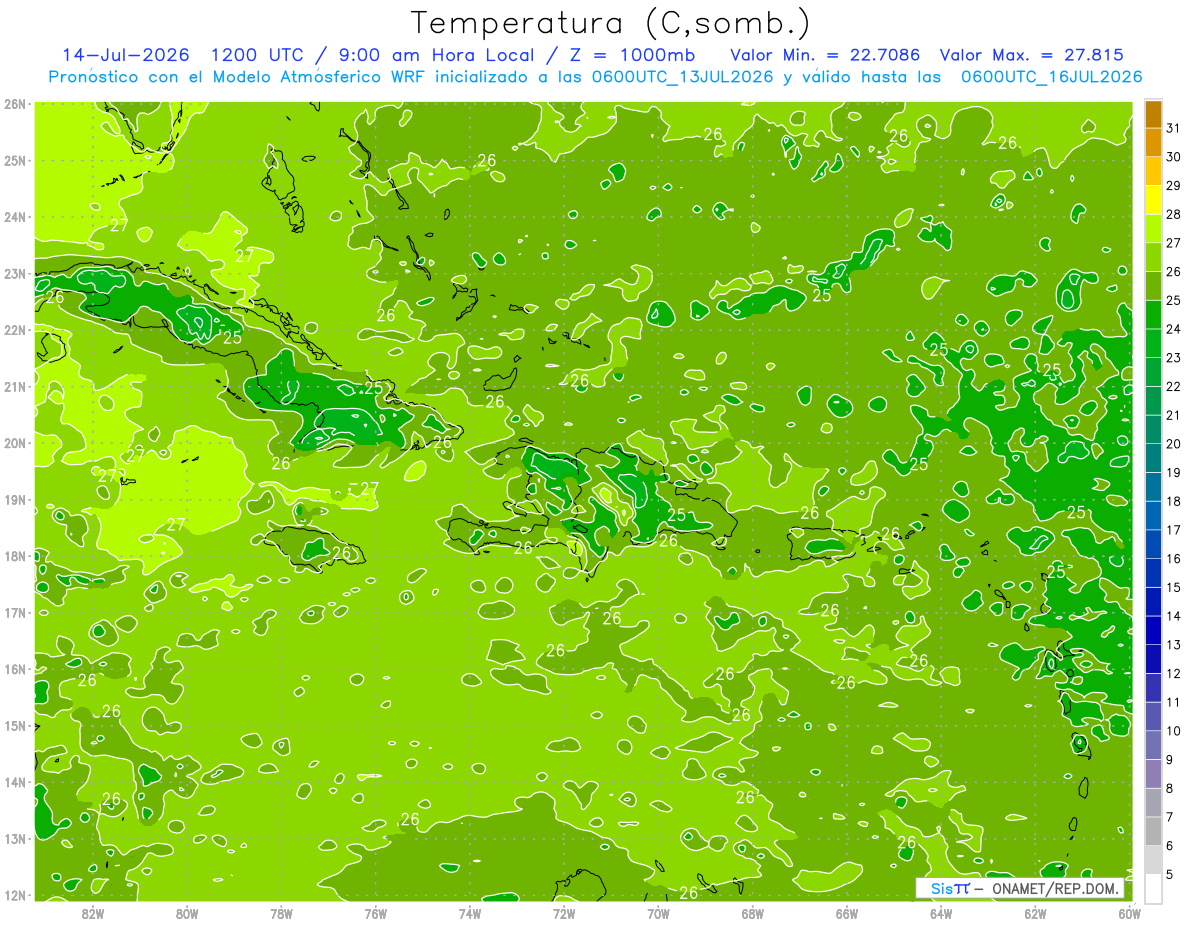Click the '68W' longitude label
This screenshot has width=1200, height=927.
[753, 913]
